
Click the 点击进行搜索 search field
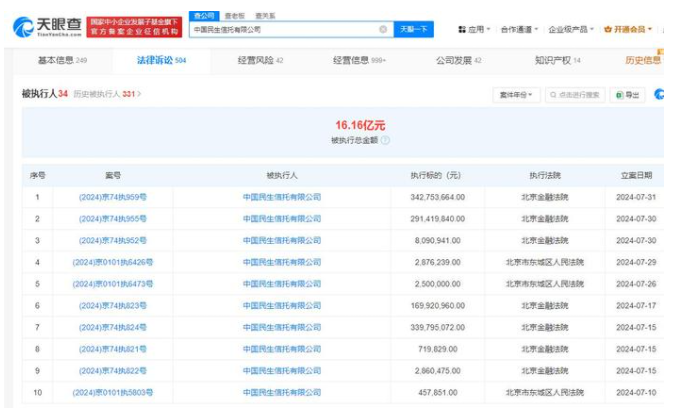pyautogui.click(x=575, y=95)
